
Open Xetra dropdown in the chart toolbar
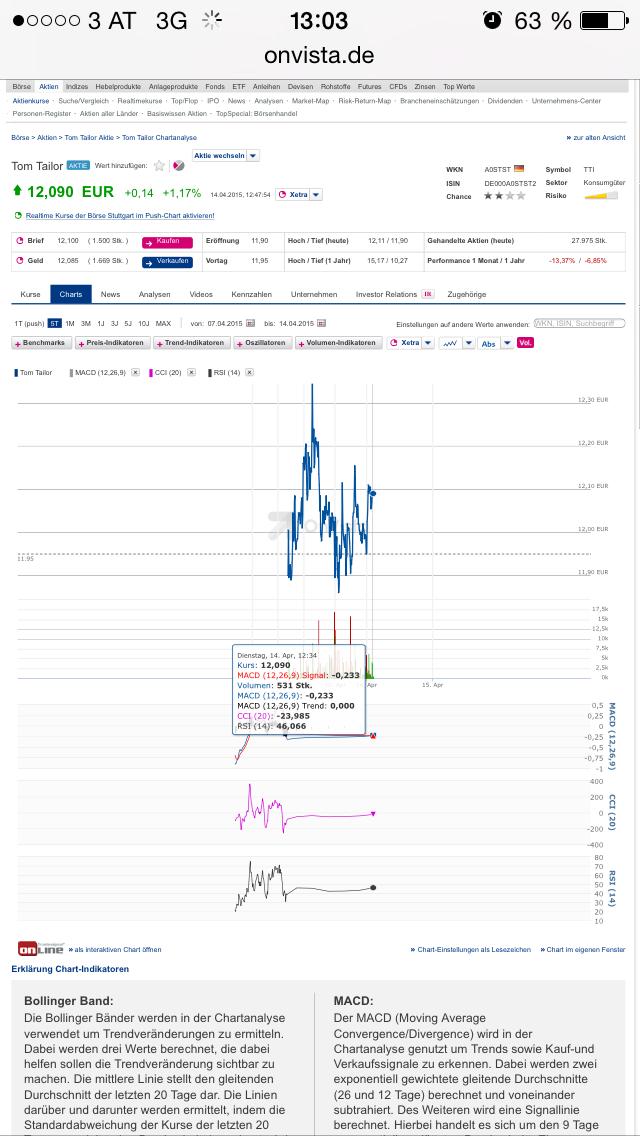410,343
